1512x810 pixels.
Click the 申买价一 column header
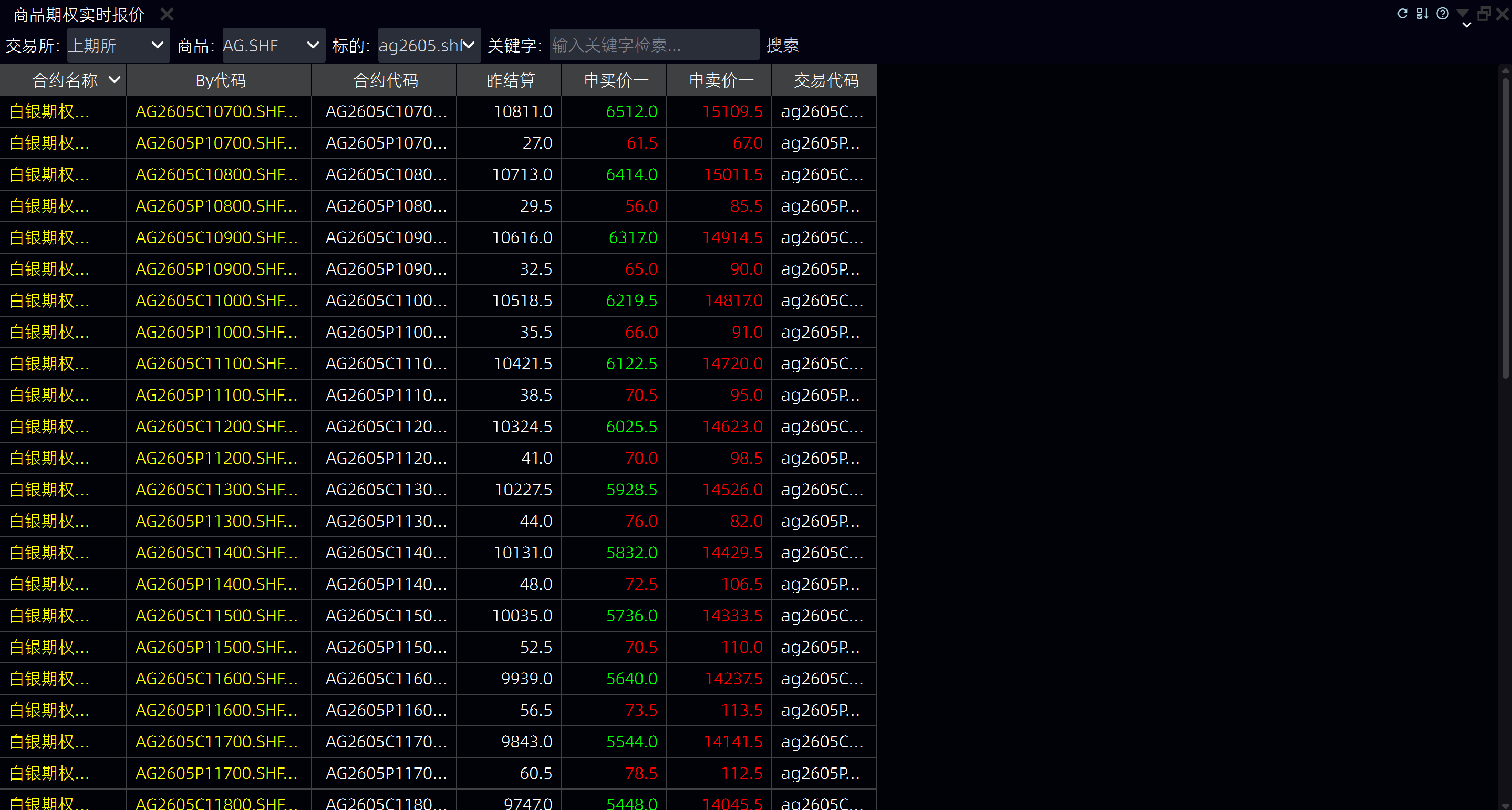(615, 80)
